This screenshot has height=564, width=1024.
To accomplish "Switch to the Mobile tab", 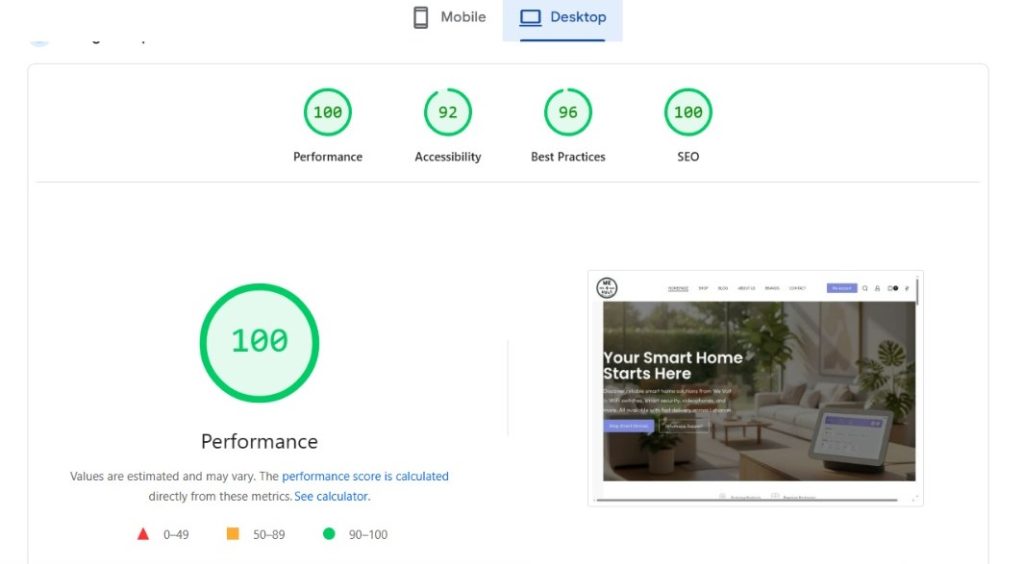I will click(450, 18).
